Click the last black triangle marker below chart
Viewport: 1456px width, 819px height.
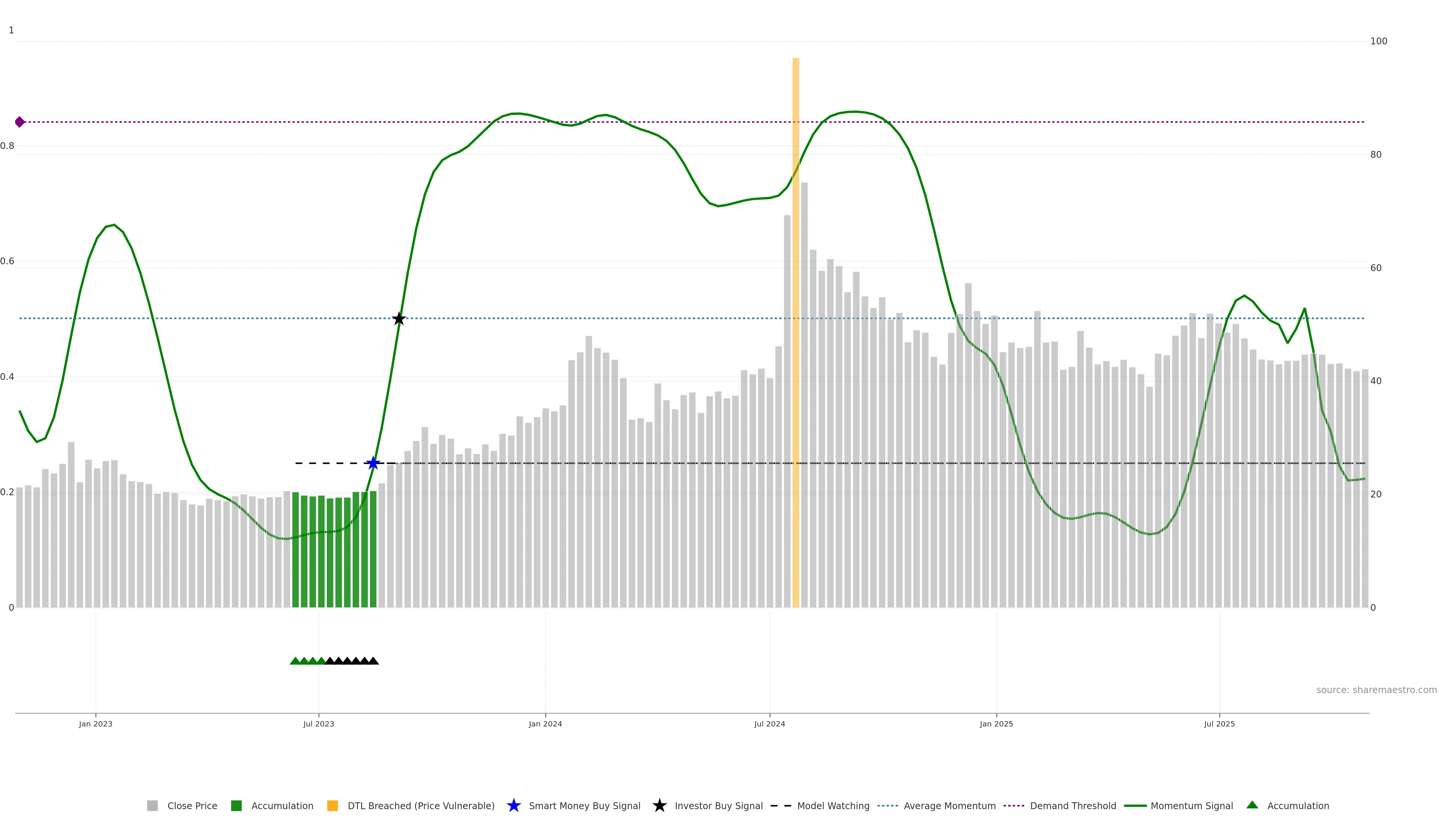pyautogui.click(x=373, y=661)
